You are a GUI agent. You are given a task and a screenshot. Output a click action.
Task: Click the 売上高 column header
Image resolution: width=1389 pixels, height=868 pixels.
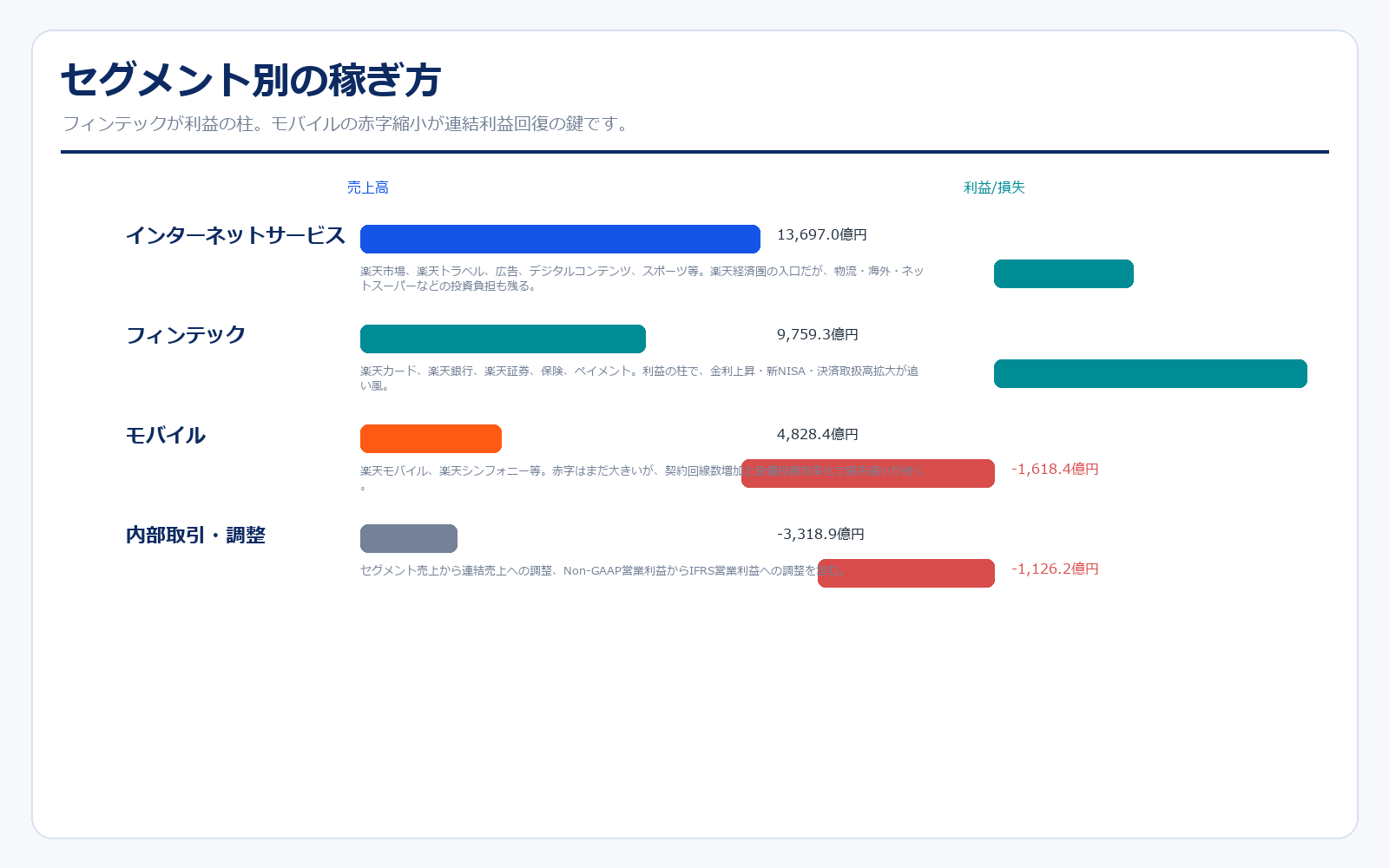[x=368, y=187]
